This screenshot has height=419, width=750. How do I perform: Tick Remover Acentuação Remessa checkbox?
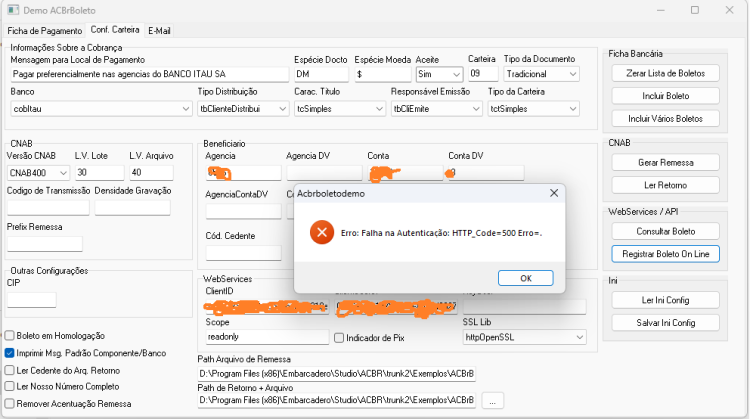10,404
